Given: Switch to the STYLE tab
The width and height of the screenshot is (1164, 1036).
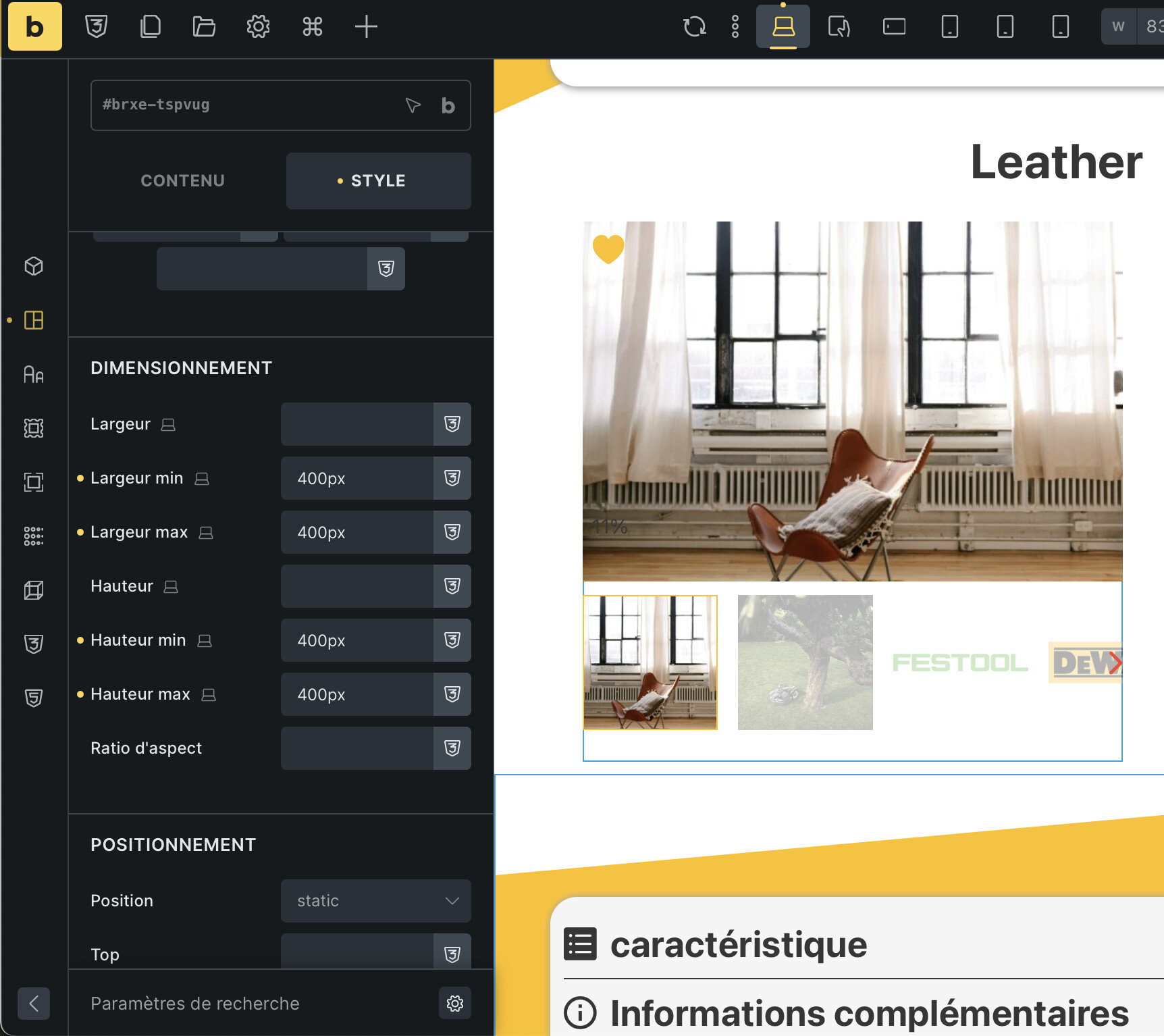Looking at the screenshot, I should pyautogui.click(x=379, y=181).
